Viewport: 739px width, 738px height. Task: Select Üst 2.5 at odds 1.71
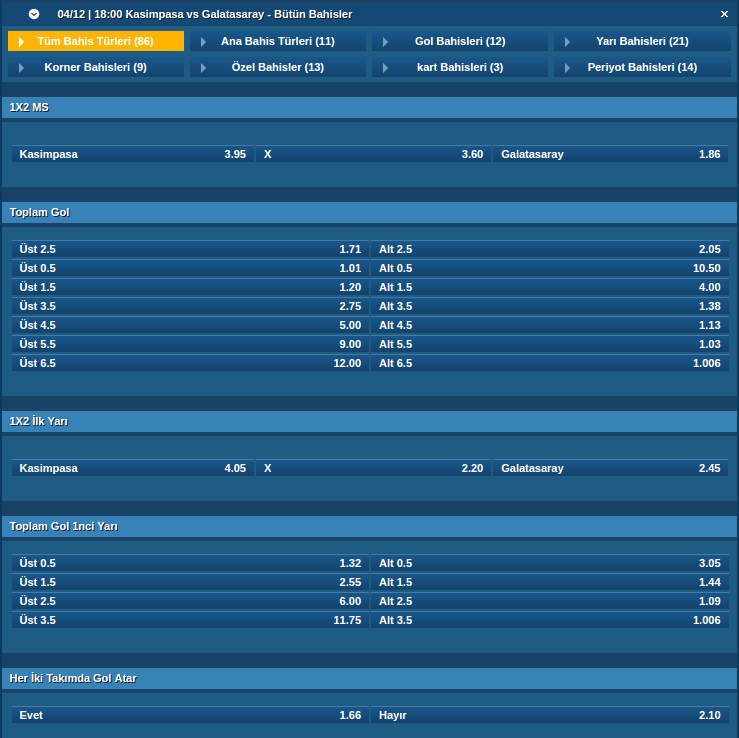point(190,249)
